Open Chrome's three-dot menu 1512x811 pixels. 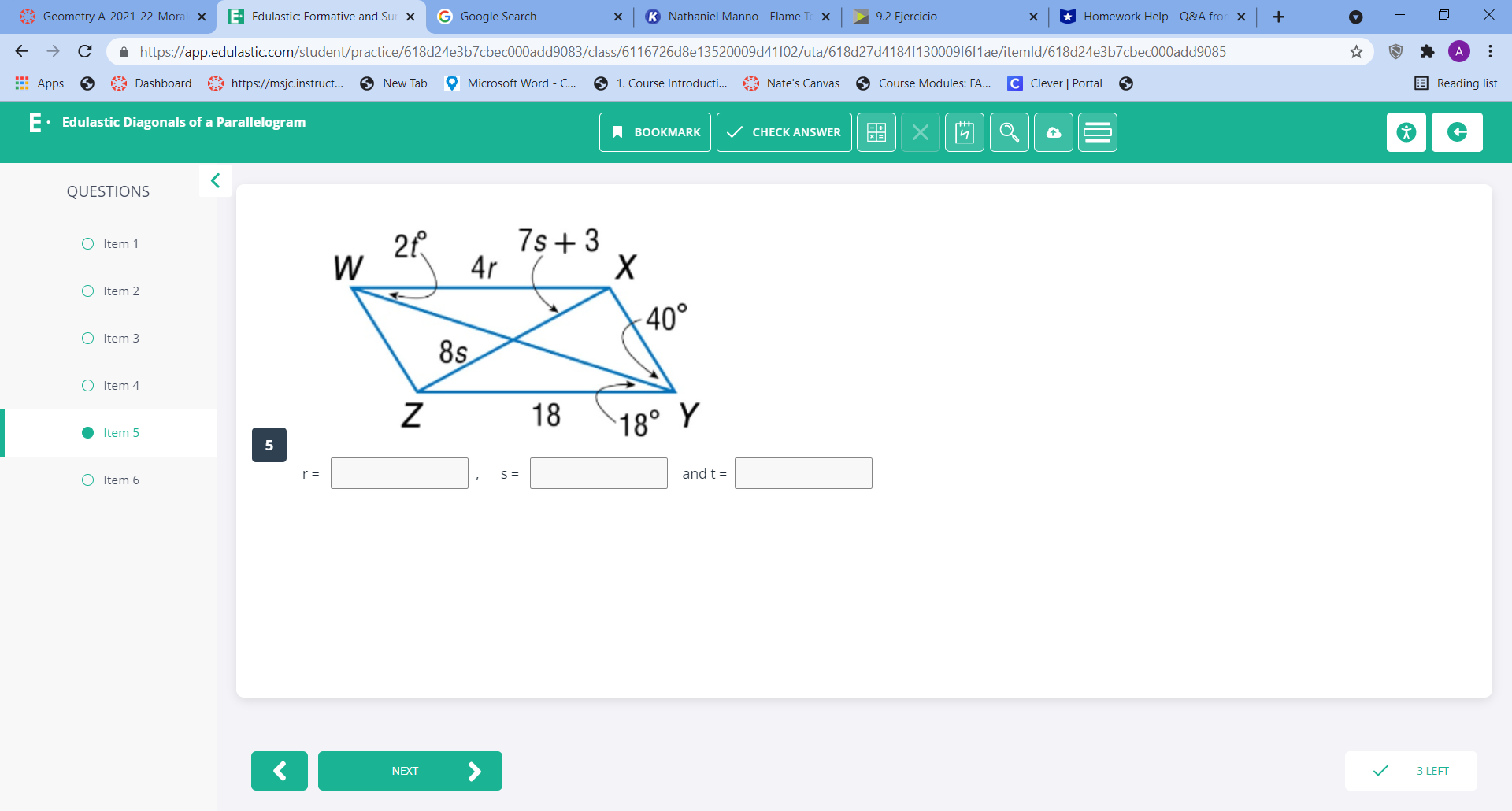[x=1490, y=51]
